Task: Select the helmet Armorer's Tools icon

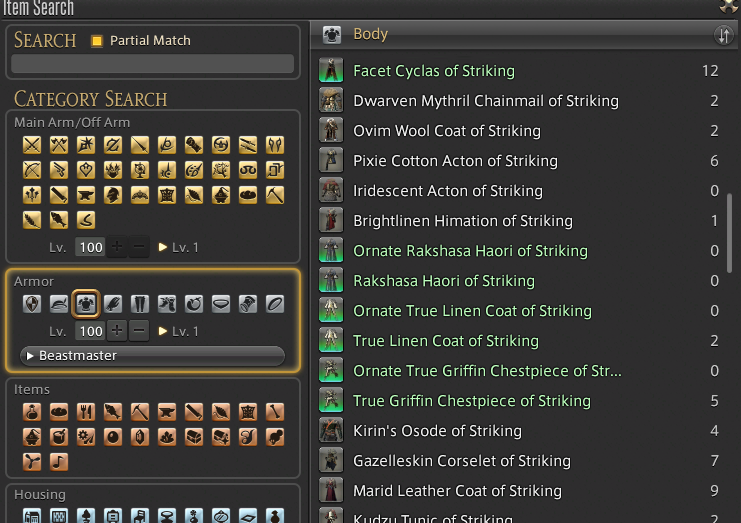Action: (x=113, y=195)
